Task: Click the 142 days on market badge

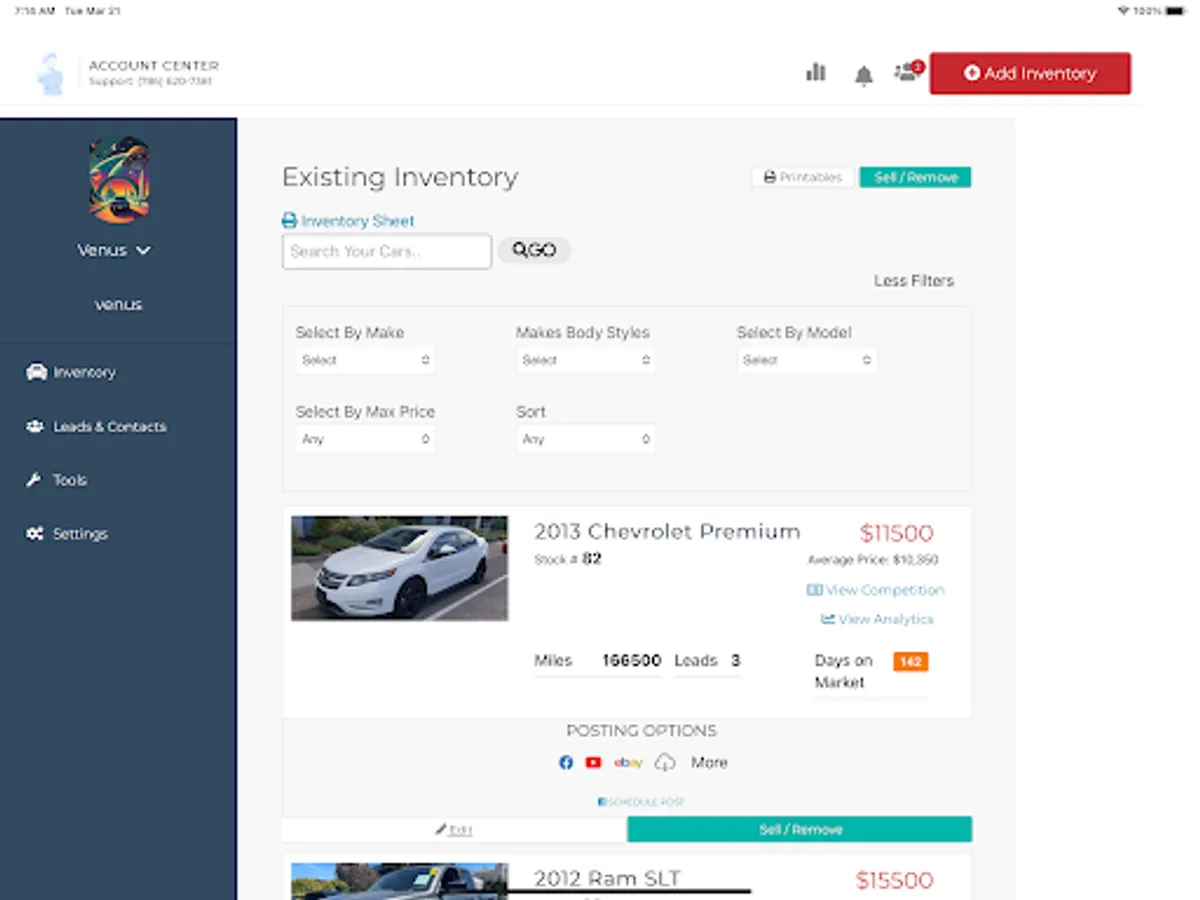Action: (911, 661)
